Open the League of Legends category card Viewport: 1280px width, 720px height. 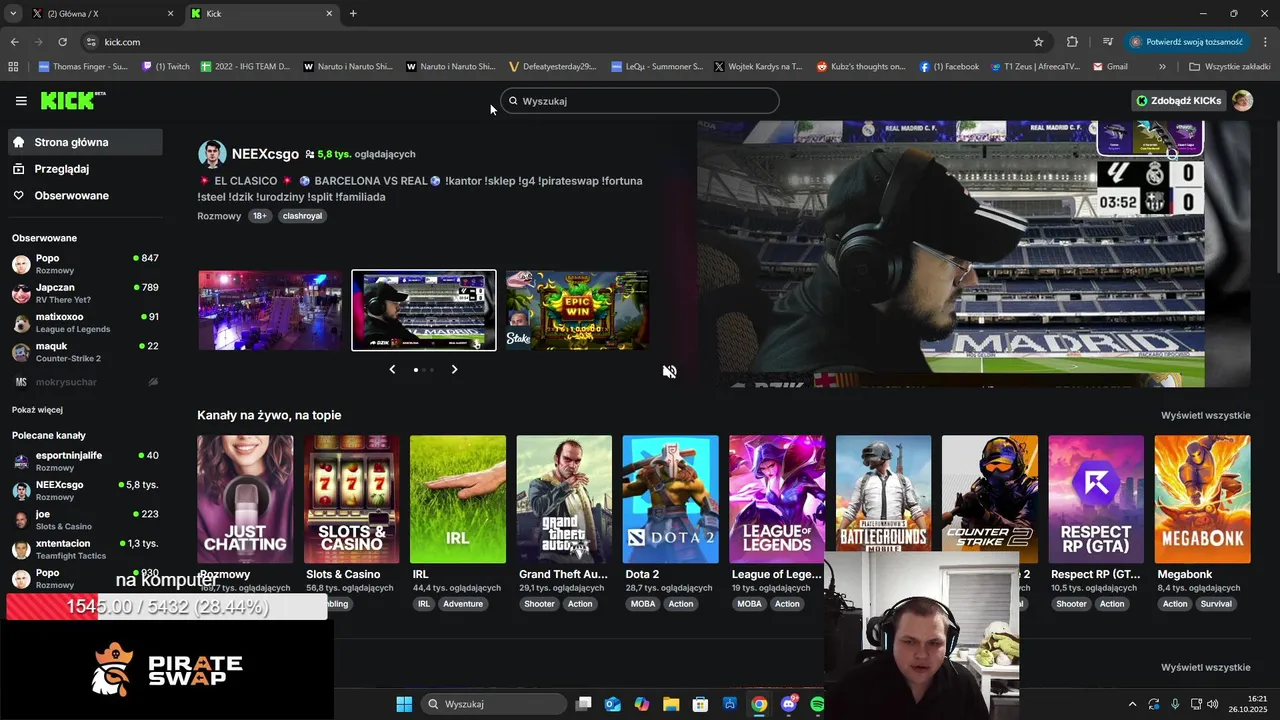pos(777,499)
